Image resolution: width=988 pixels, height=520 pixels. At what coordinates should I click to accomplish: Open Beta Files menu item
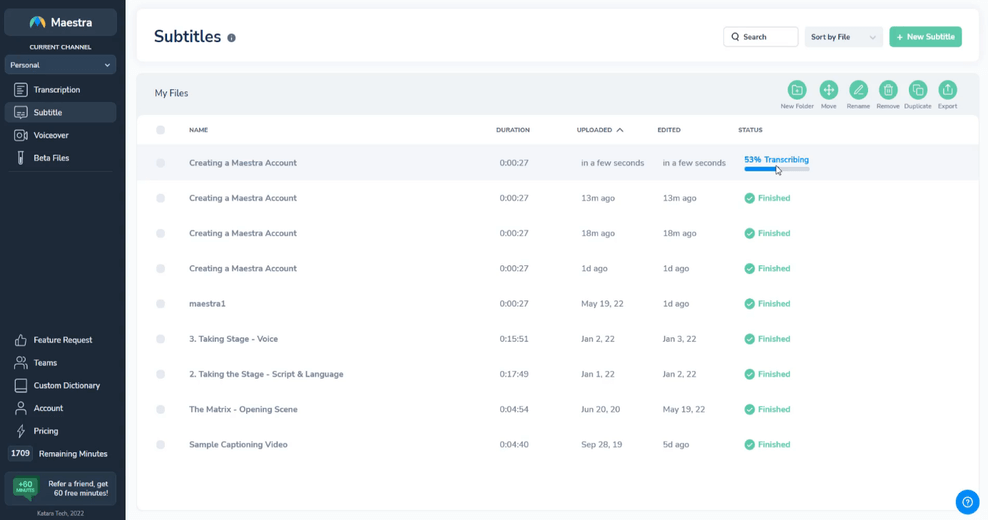coord(51,158)
